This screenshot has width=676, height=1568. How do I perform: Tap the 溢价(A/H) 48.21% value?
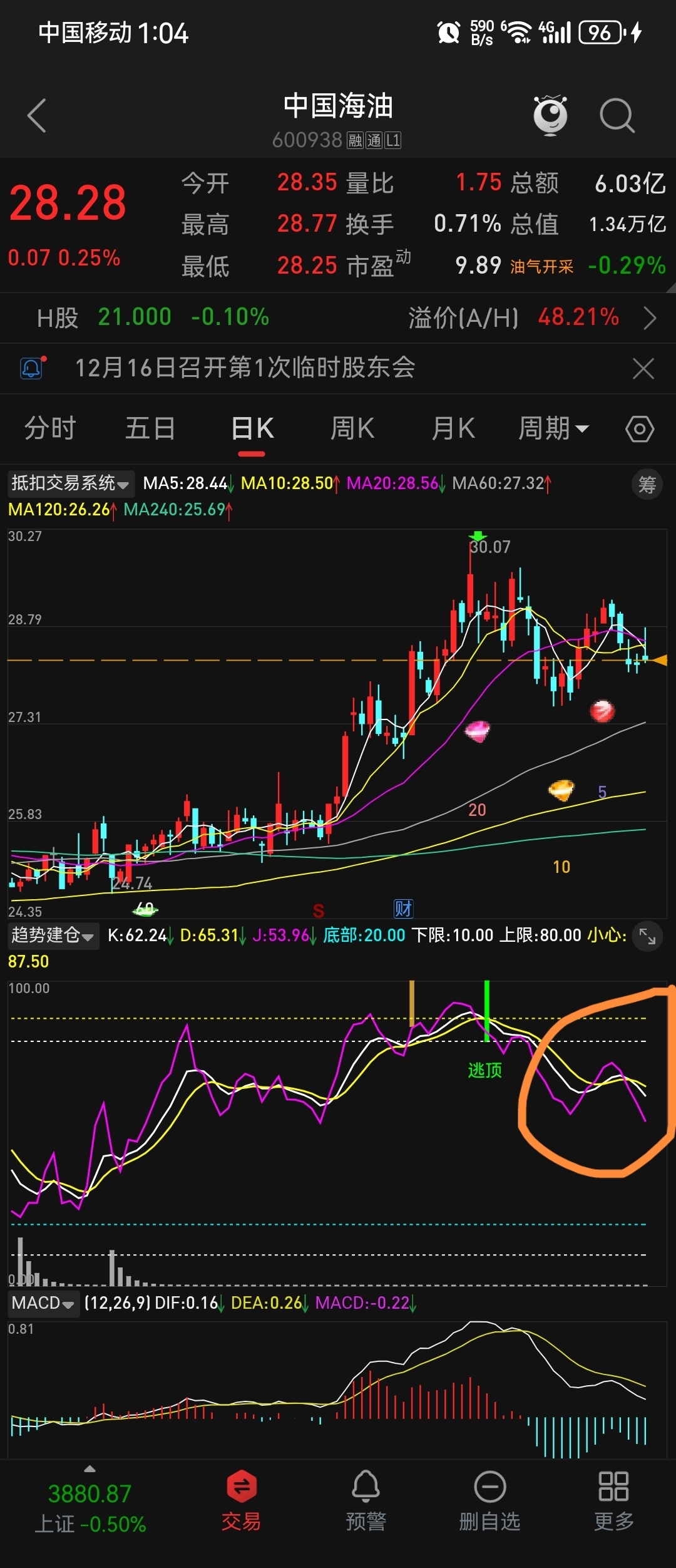[578, 317]
